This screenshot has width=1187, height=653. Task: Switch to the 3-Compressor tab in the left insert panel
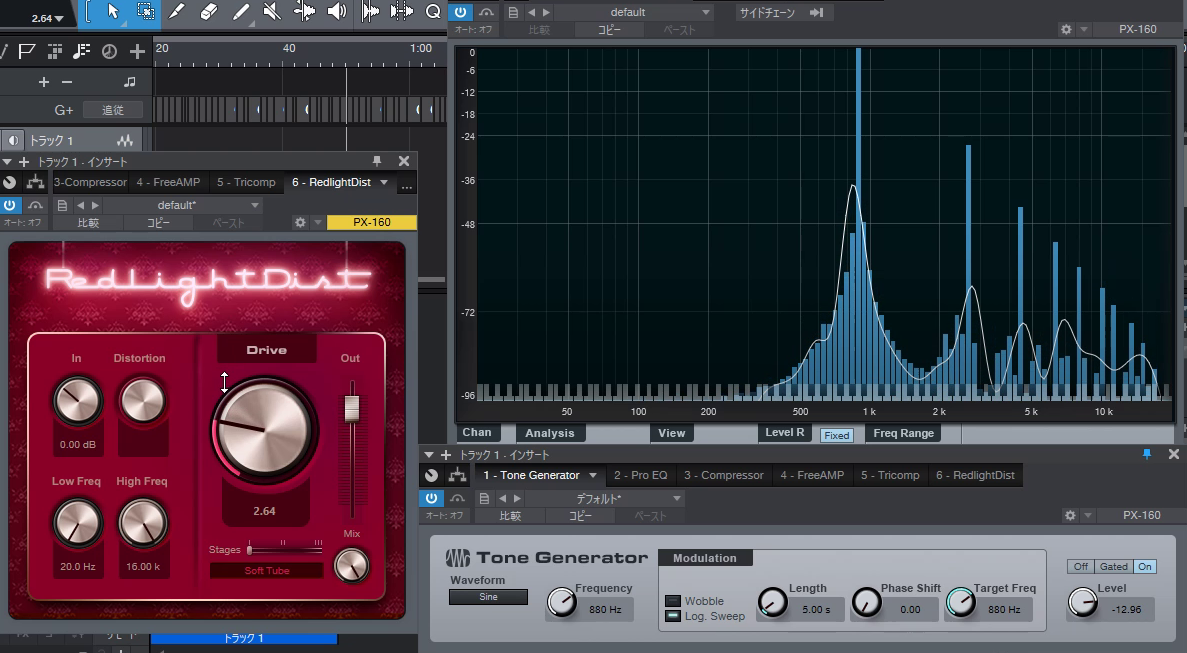pos(90,182)
